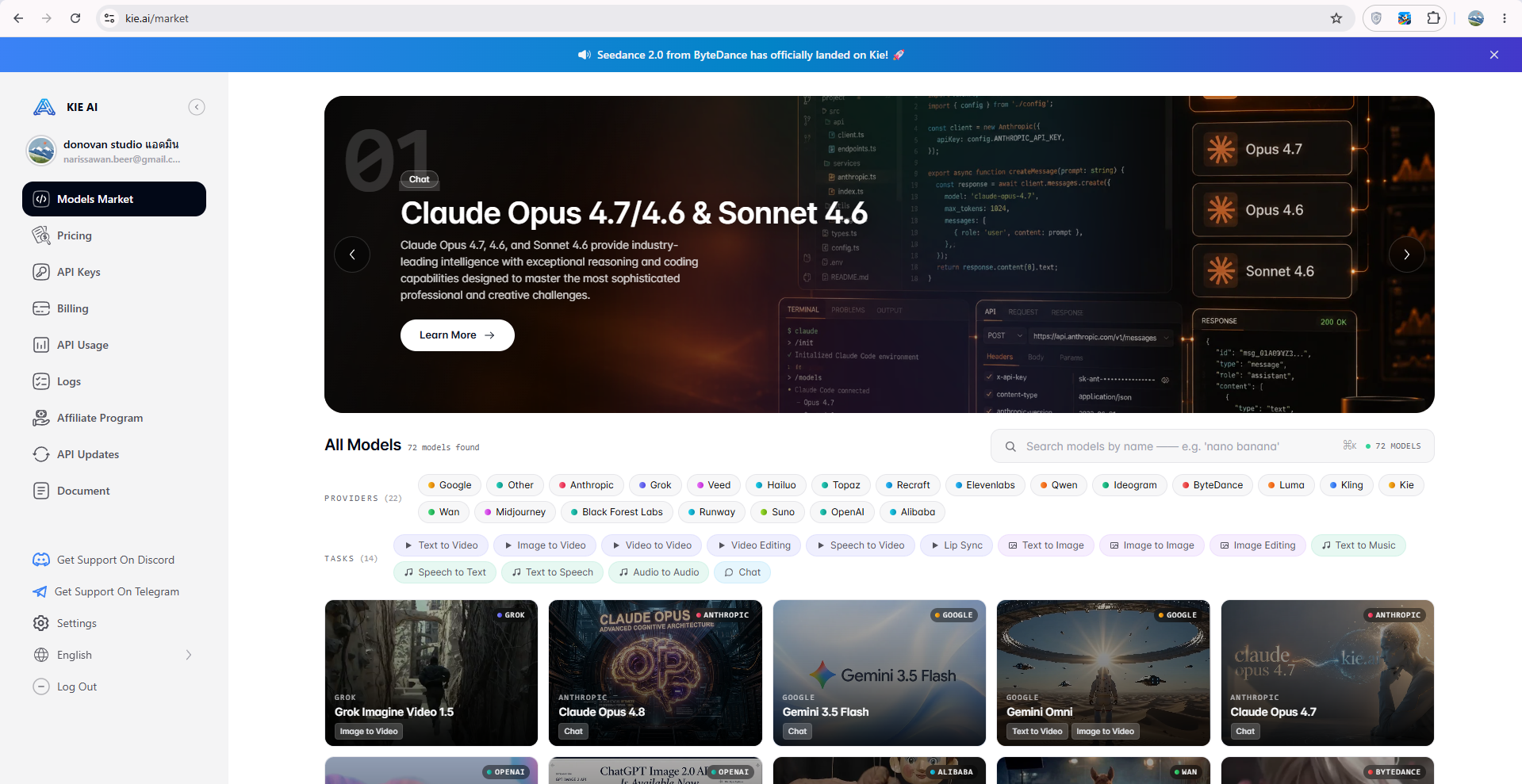Filter by Black Forest Labs provider
1522x784 pixels.
coord(617,512)
